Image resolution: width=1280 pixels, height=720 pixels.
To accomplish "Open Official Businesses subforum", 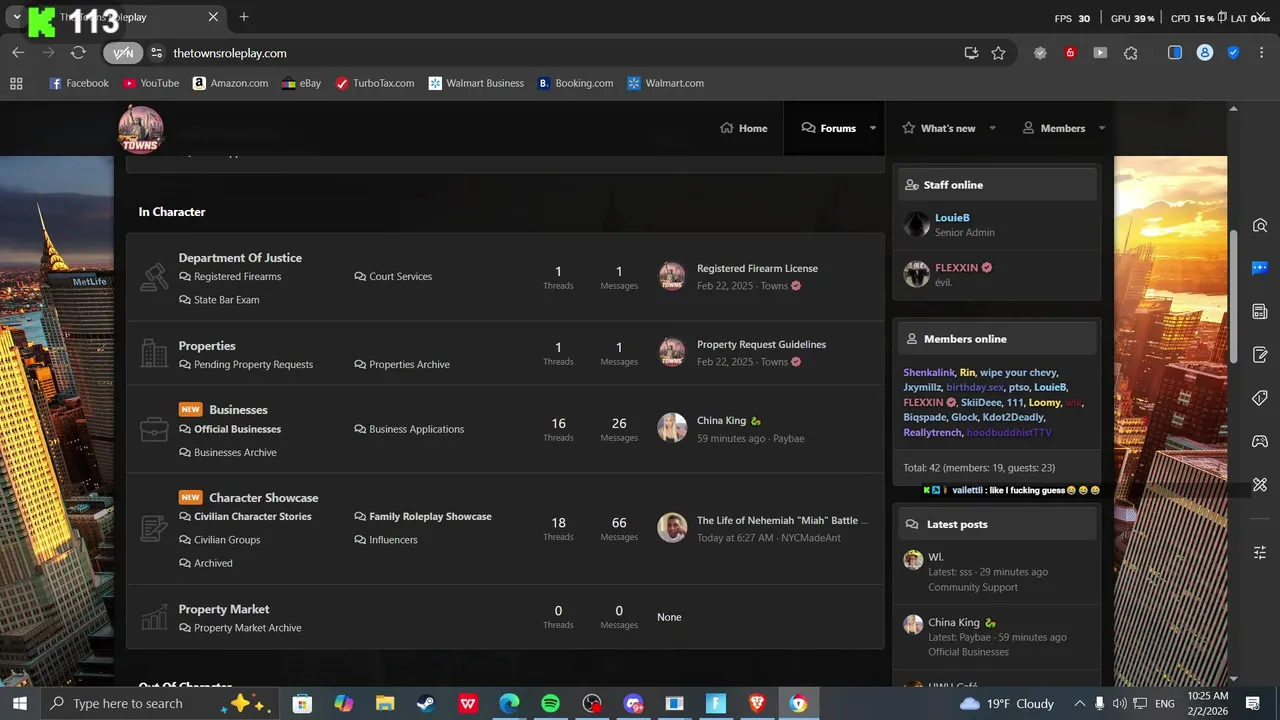I will (x=237, y=429).
